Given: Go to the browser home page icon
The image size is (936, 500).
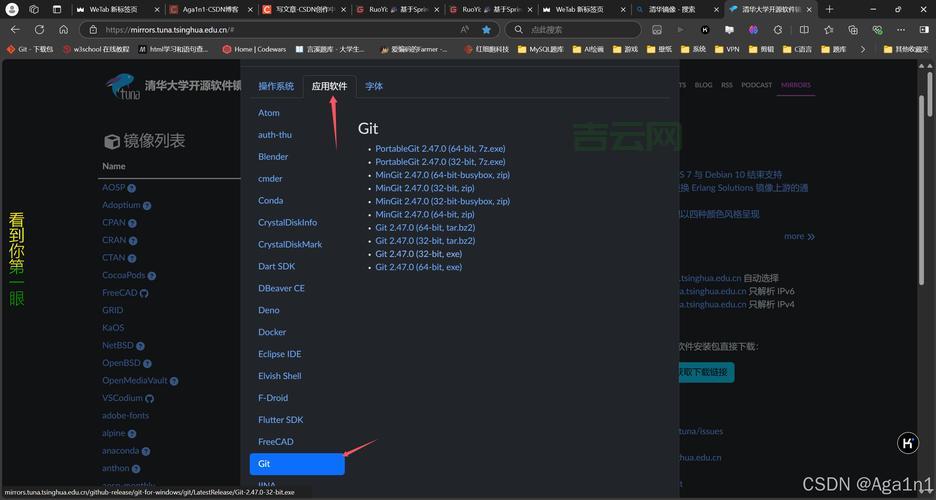Looking at the screenshot, I should click(64, 30).
